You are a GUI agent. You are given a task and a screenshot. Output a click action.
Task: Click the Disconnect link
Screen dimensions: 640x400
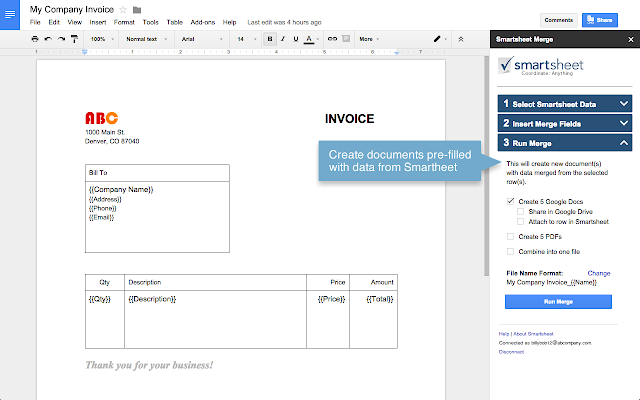511,352
